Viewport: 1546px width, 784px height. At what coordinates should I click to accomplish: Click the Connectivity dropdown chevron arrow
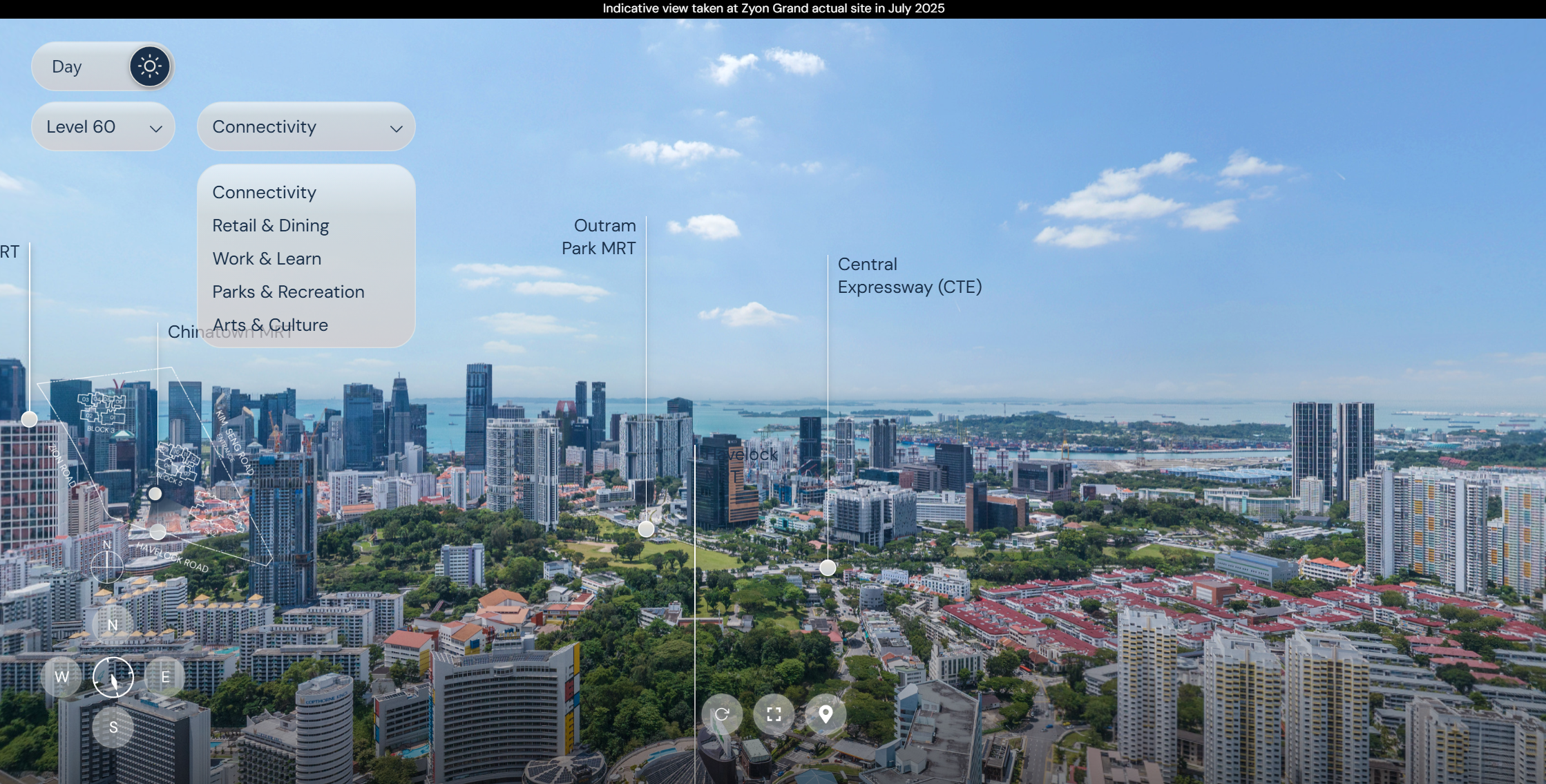tap(396, 128)
